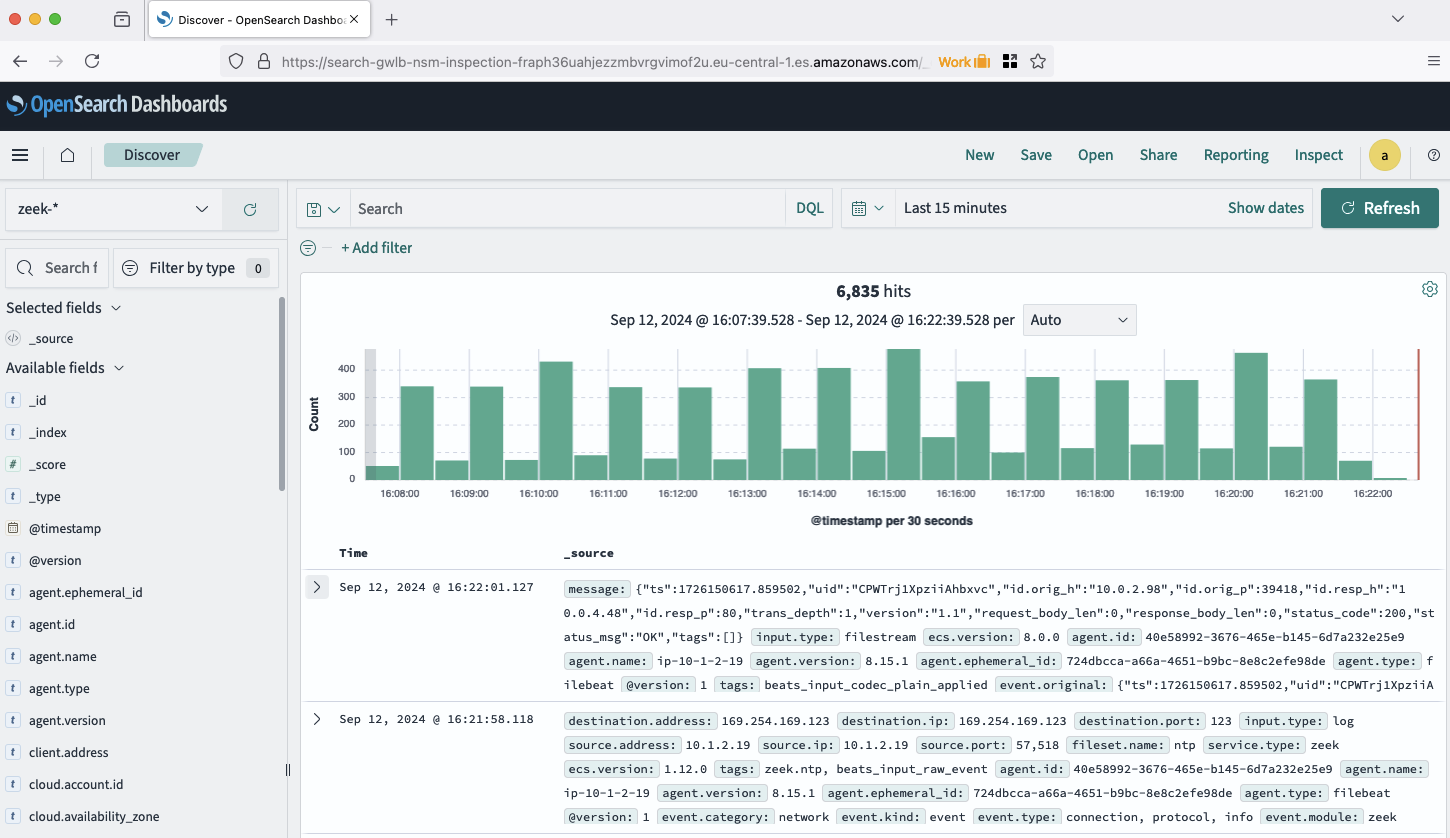Image resolution: width=1450 pixels, height=838 pixels.
Task: Refresh the zeek-* index pattern with circular arrow
Action: tap(249, 209)
